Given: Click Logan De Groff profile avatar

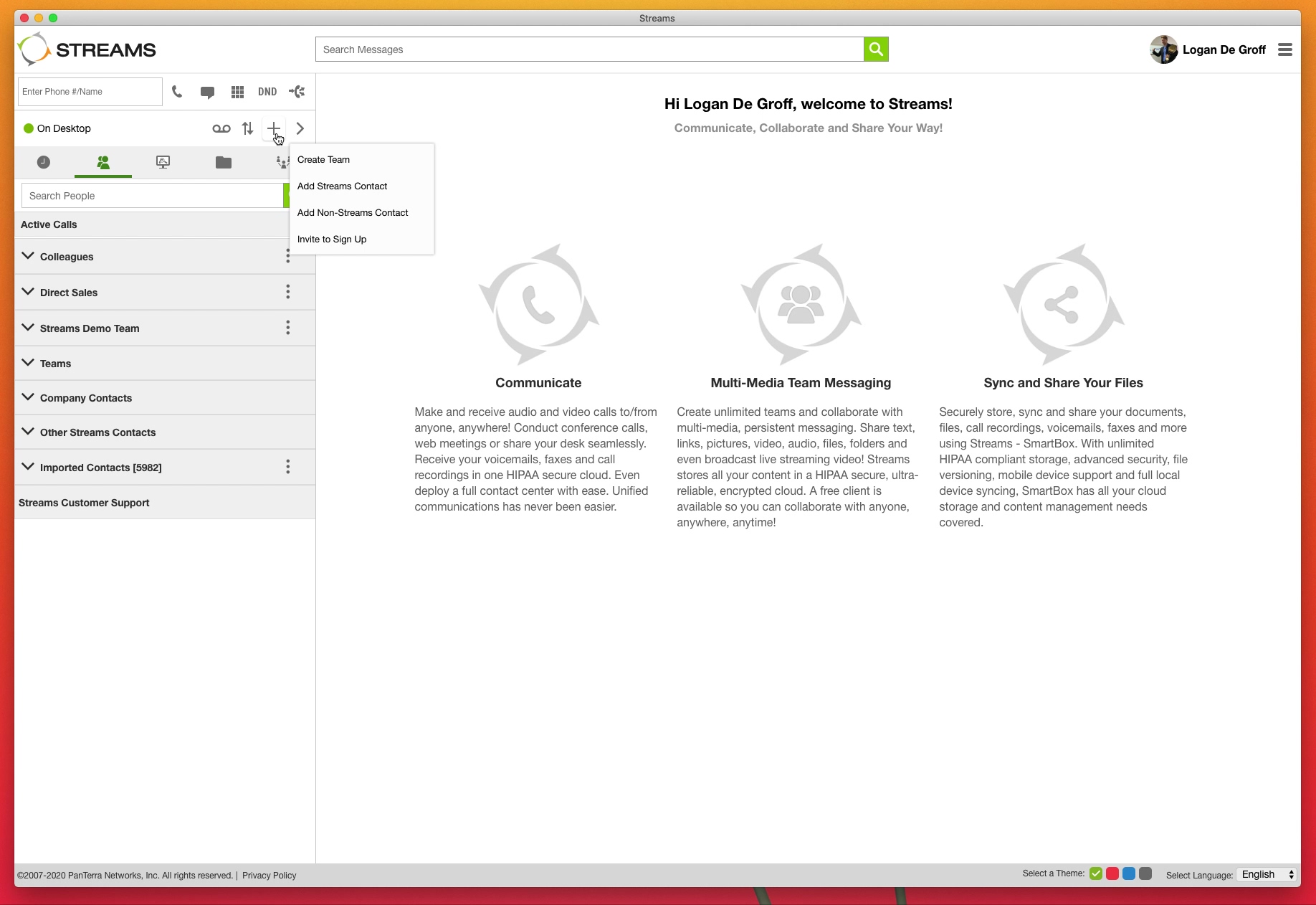Looking at the screenshot, I should (x=1164, y=49).
